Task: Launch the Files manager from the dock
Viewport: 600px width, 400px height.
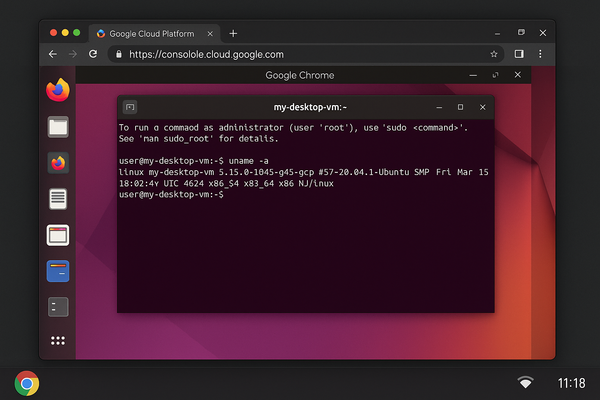Action: pyautogui.click(x=58, y=127)
